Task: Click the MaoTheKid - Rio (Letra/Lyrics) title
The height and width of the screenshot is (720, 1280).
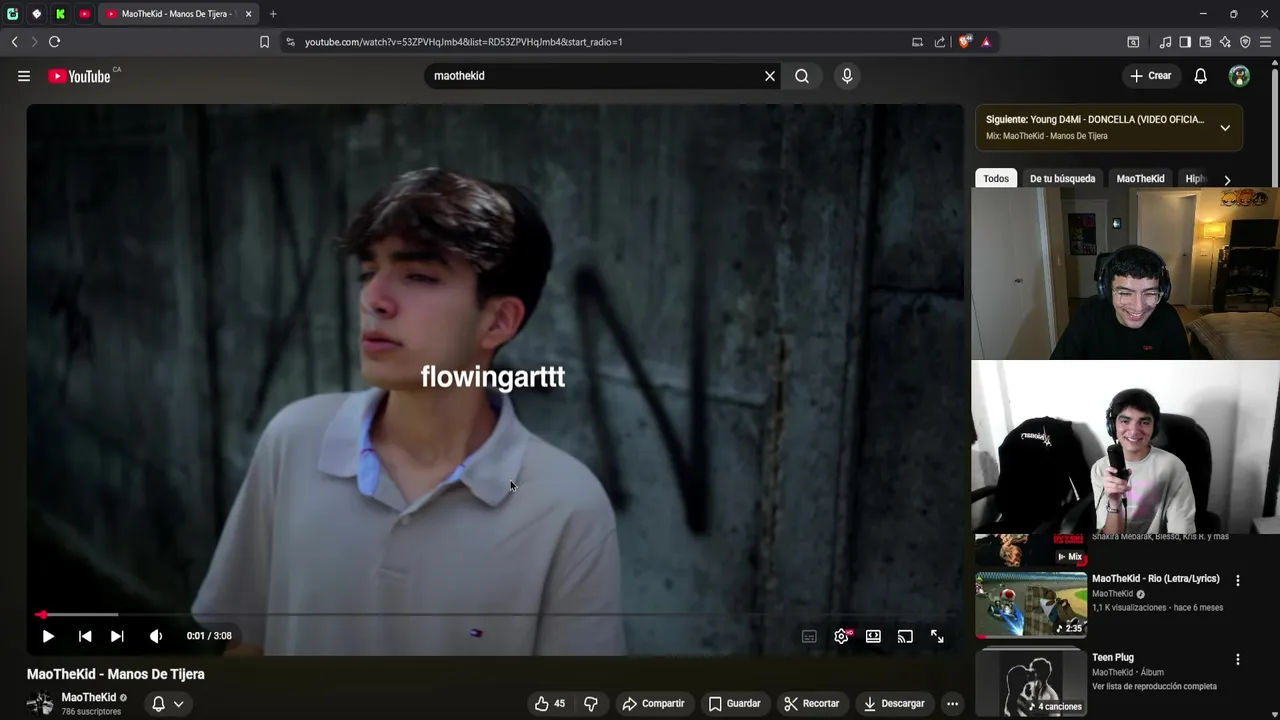Action: [1155, 578]
